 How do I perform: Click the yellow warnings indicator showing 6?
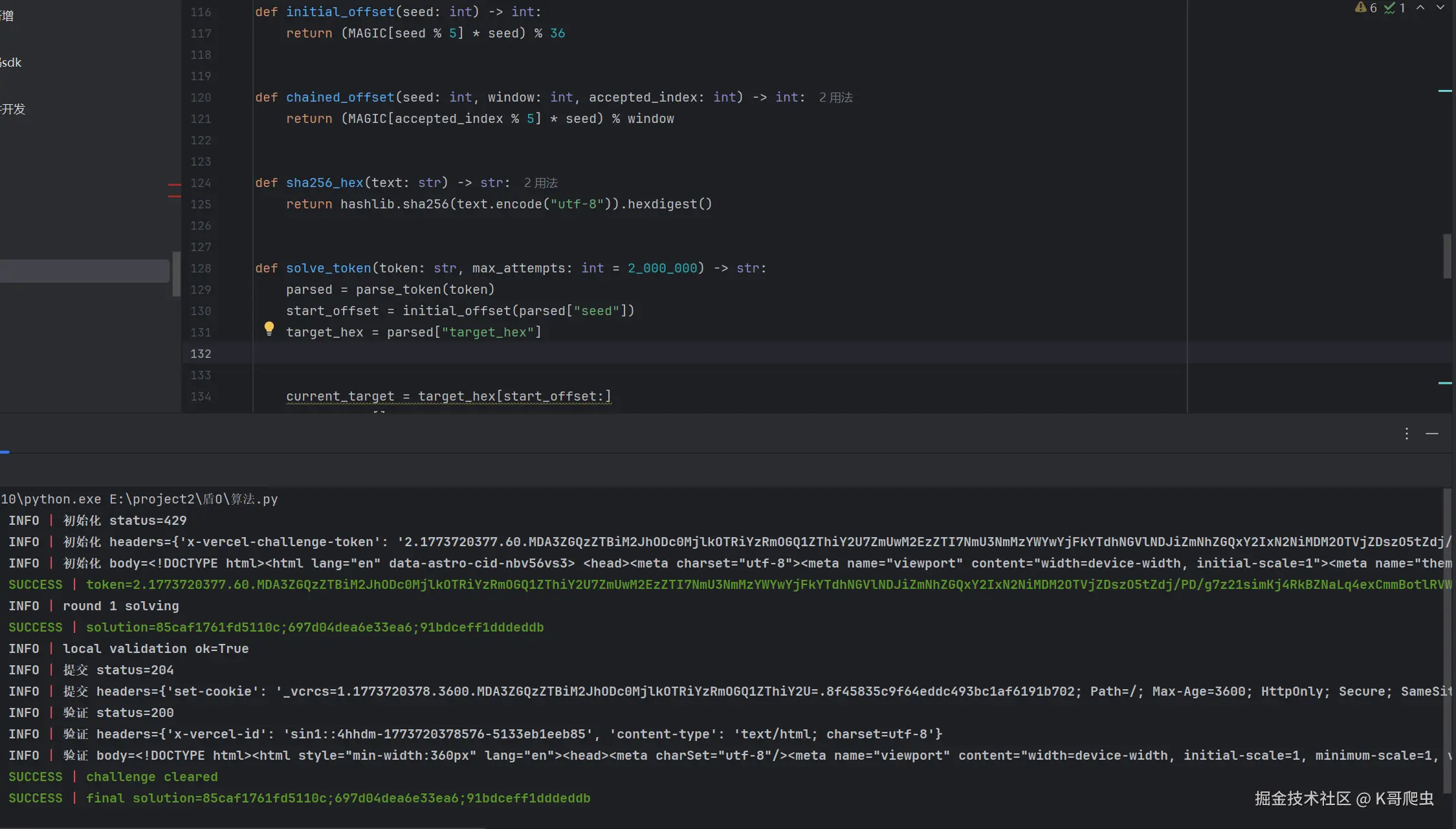tap(1365, 8)
